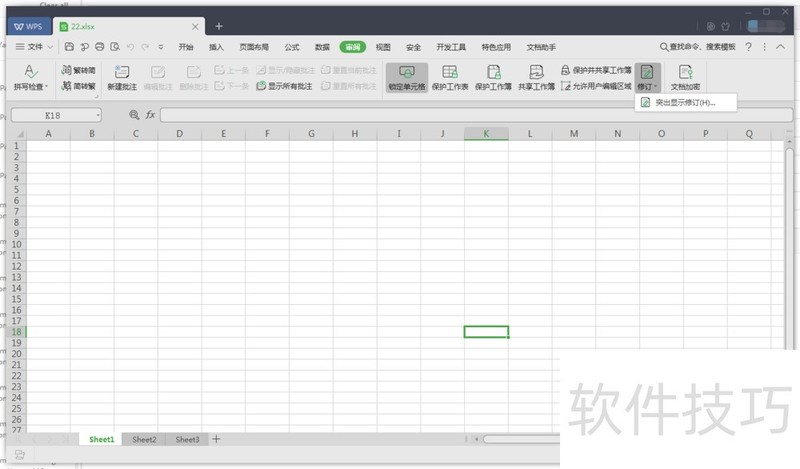
Task: Click the WPS home tab
Action: click(x=29, y=27)
